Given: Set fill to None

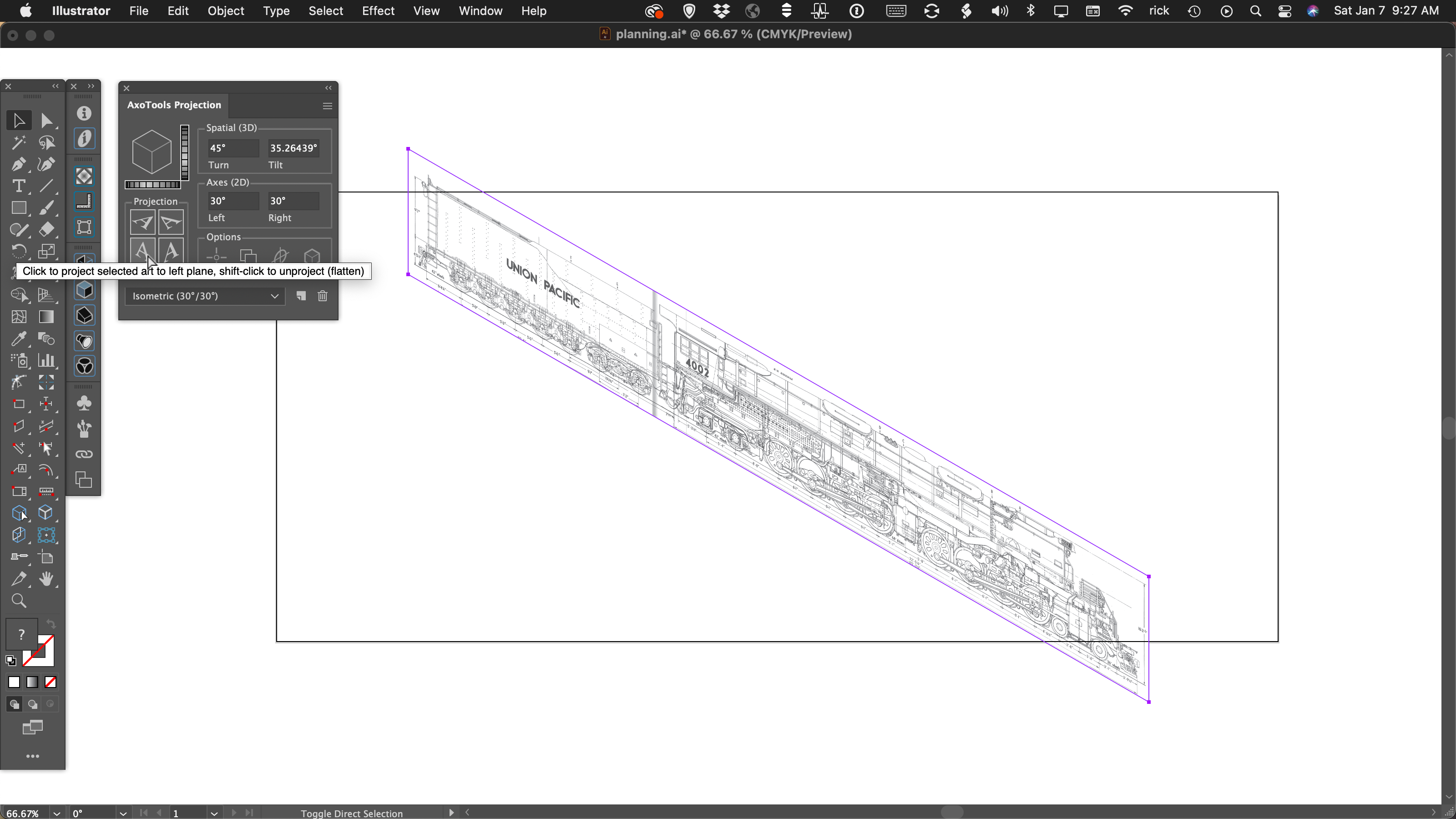Looking at the screenshot, I should [51, 682].
